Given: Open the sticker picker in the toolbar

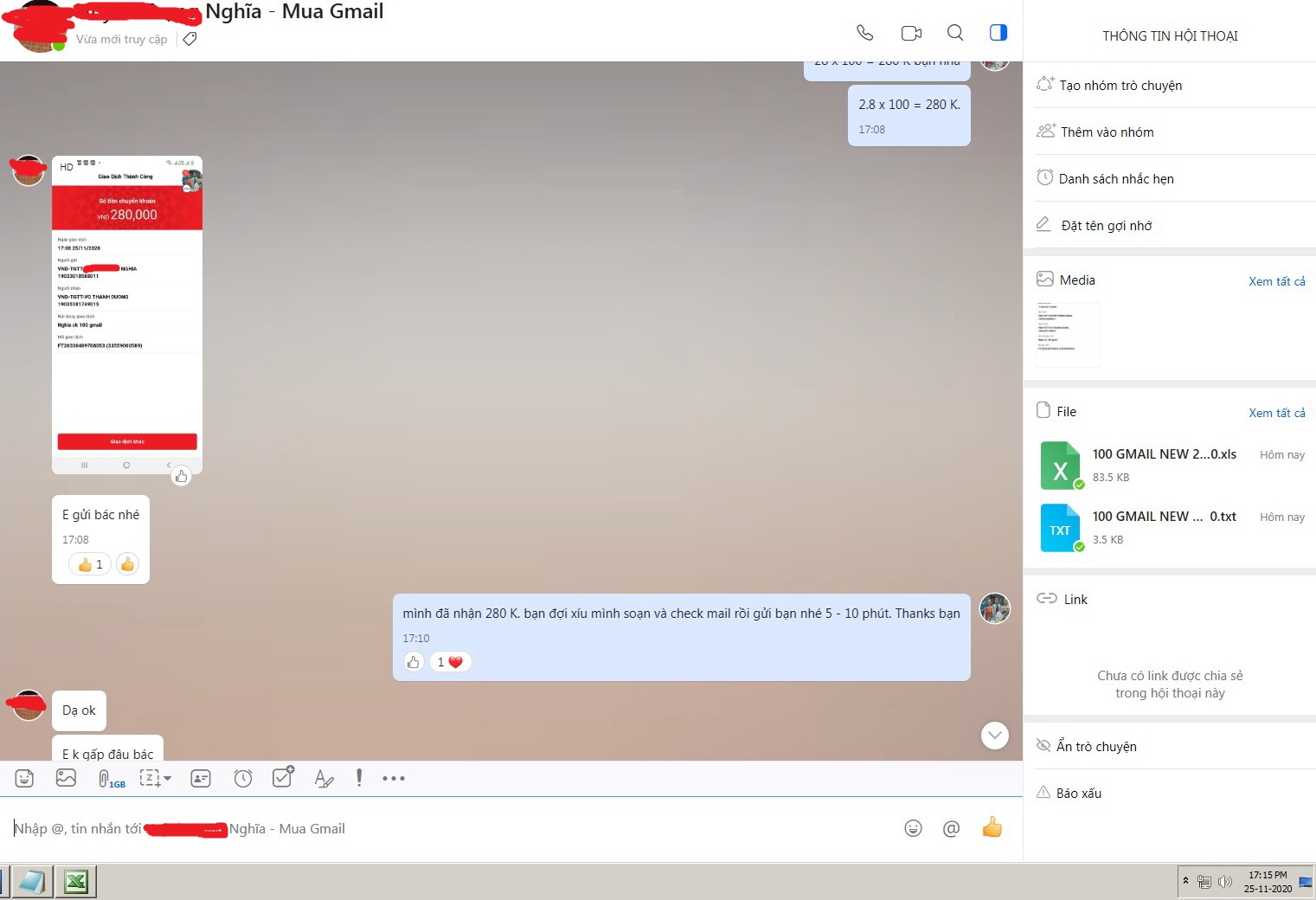Looking at the screenshot, I should 24,778.
